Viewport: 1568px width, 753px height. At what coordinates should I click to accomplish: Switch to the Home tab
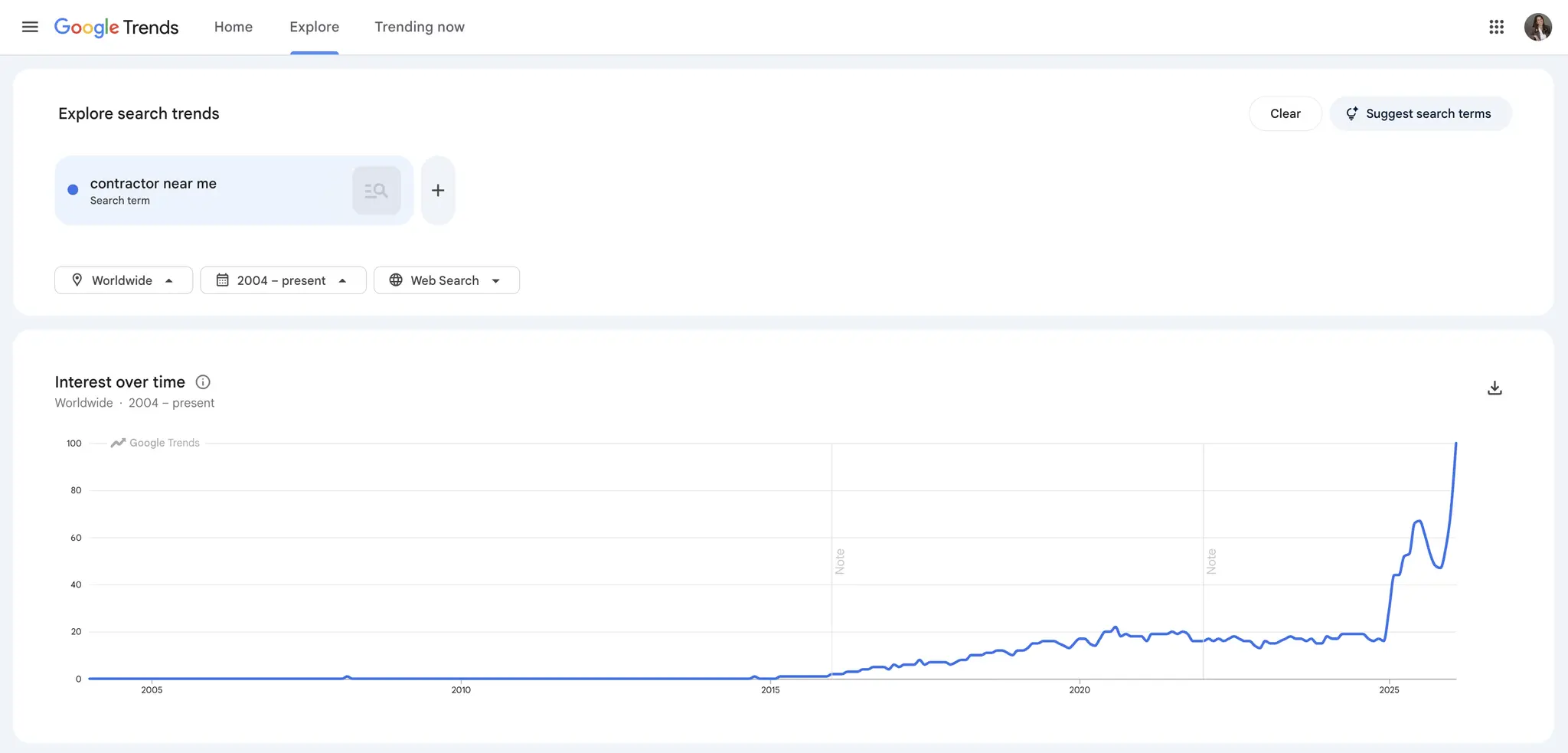point(233,27)
